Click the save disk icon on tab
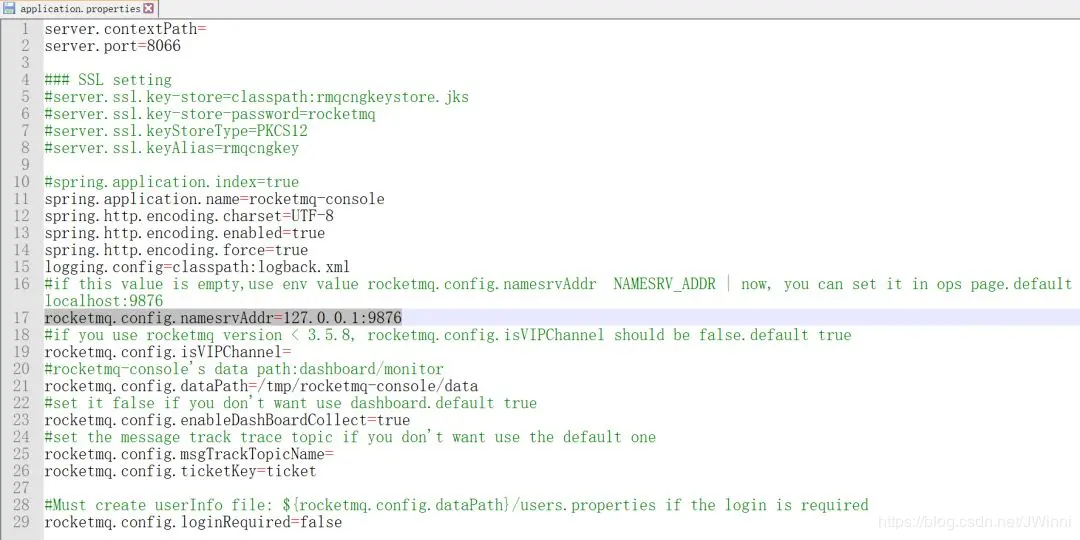This screenshot has width=1080, height=540. 10,9
